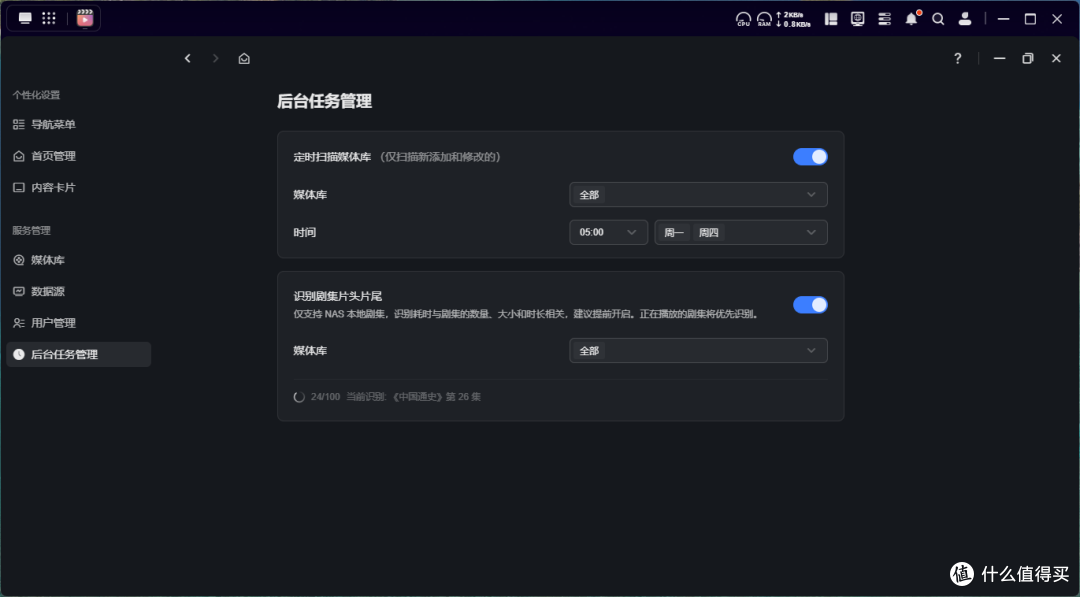Open the app grid launcher icon

click(x=49, y=19)
